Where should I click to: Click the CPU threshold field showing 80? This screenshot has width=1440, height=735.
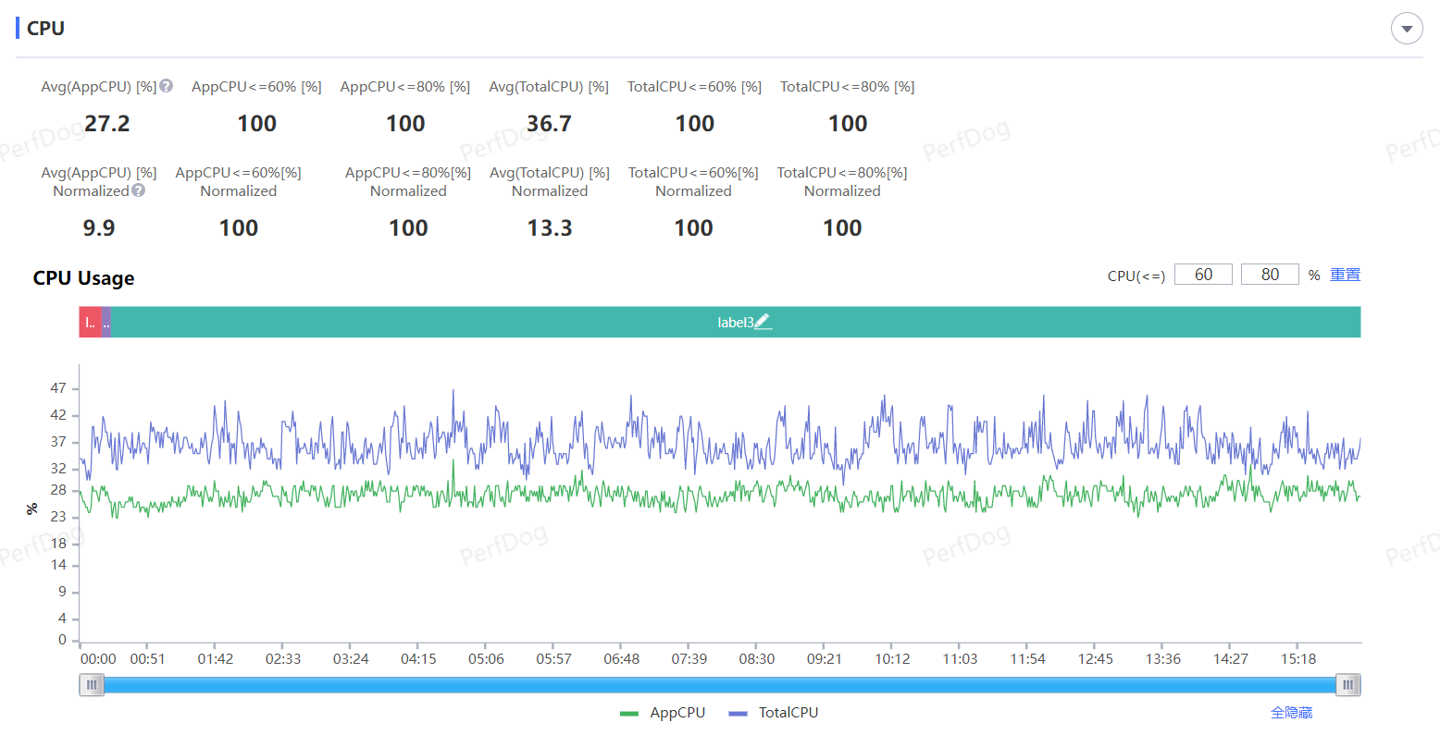(1269, 274)
